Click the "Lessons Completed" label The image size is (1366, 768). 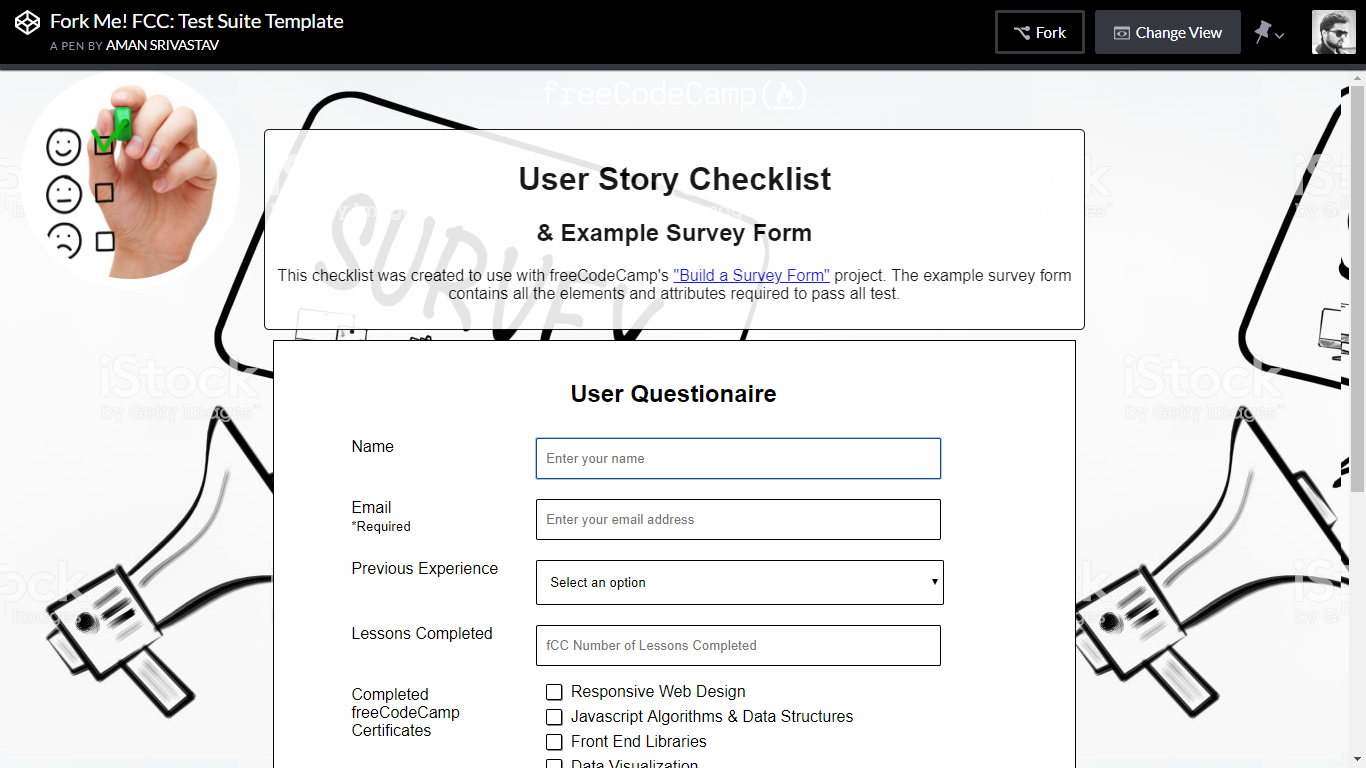click(422, 633)
